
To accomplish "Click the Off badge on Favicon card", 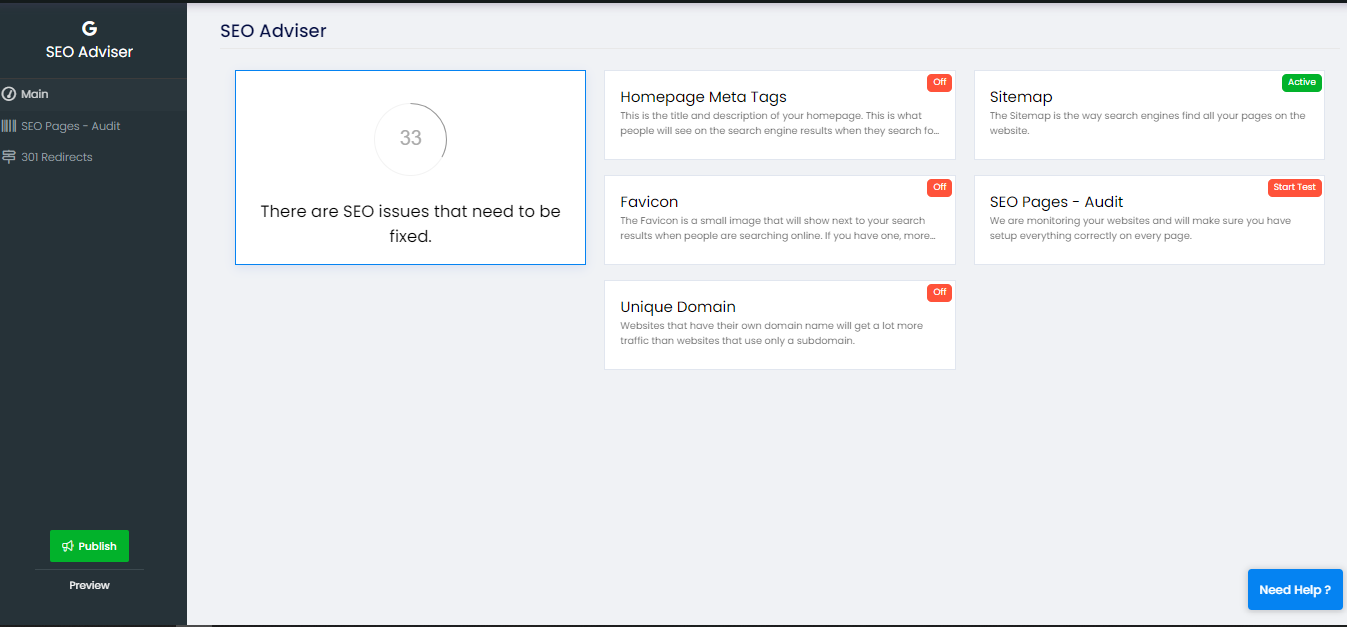I will [x=939, y=187].
